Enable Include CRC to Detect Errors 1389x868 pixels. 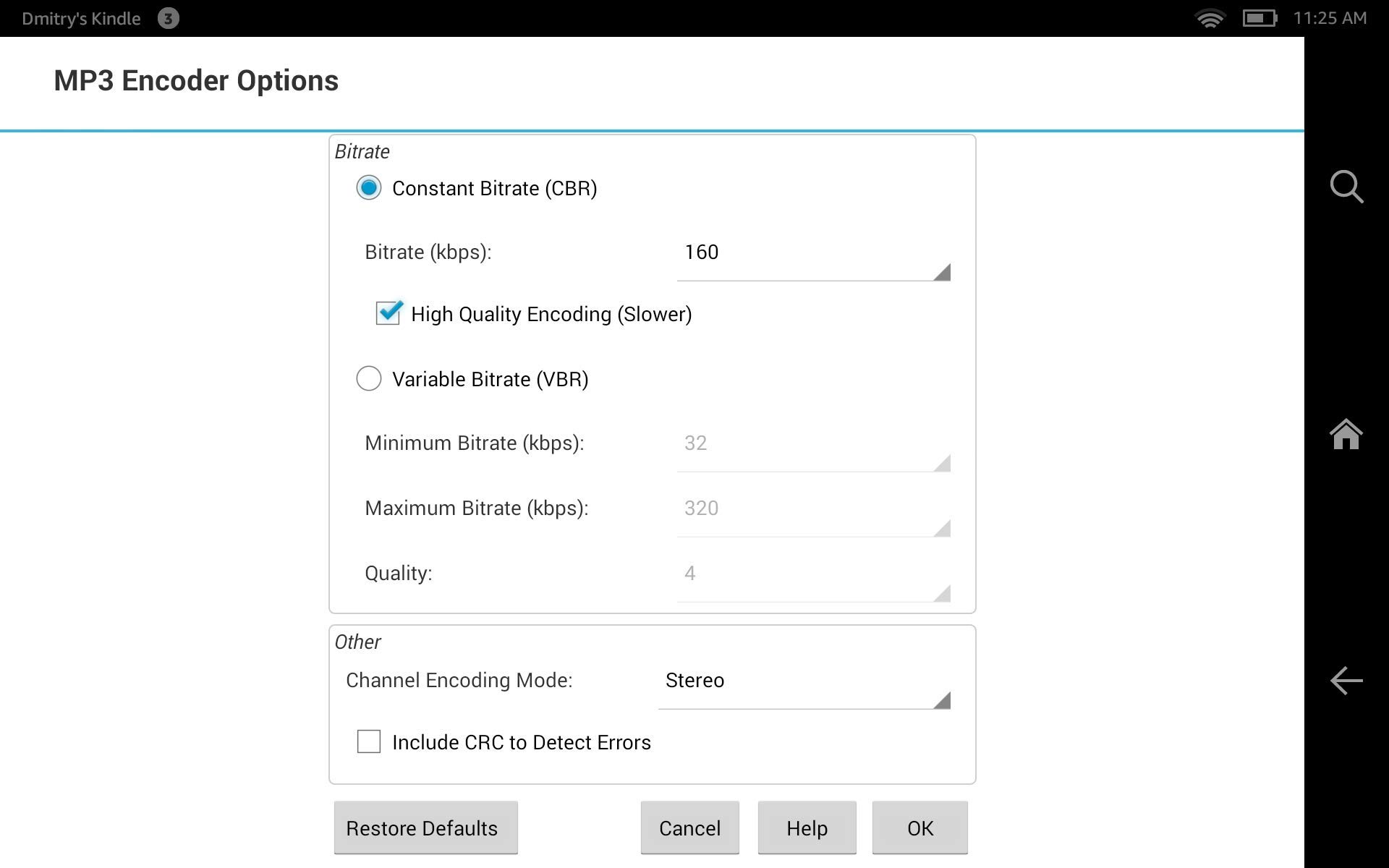[x=369, y=741]
